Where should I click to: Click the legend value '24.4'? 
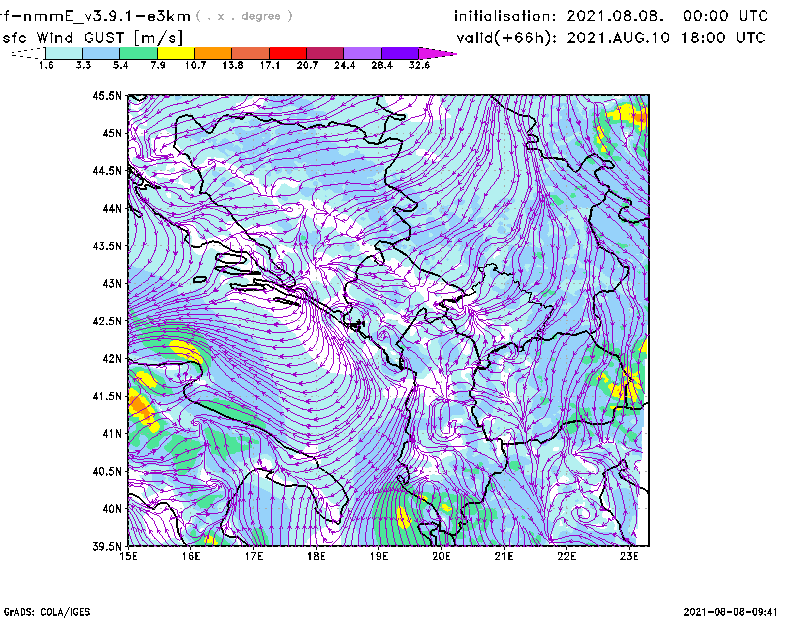[x=344, y=65]
